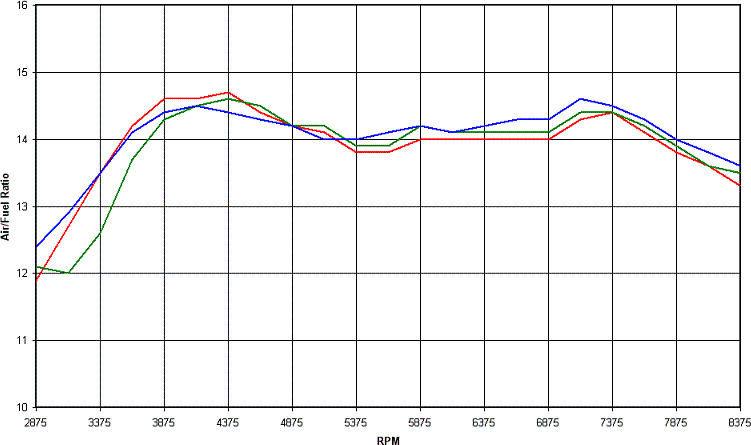Click the 5375 tick label
Viewport: 751px width, 445px height.
pyautogui.click(x=356, y=421)
